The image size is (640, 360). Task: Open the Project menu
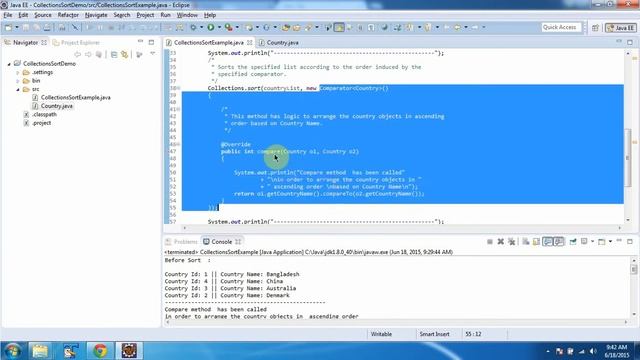145,15
